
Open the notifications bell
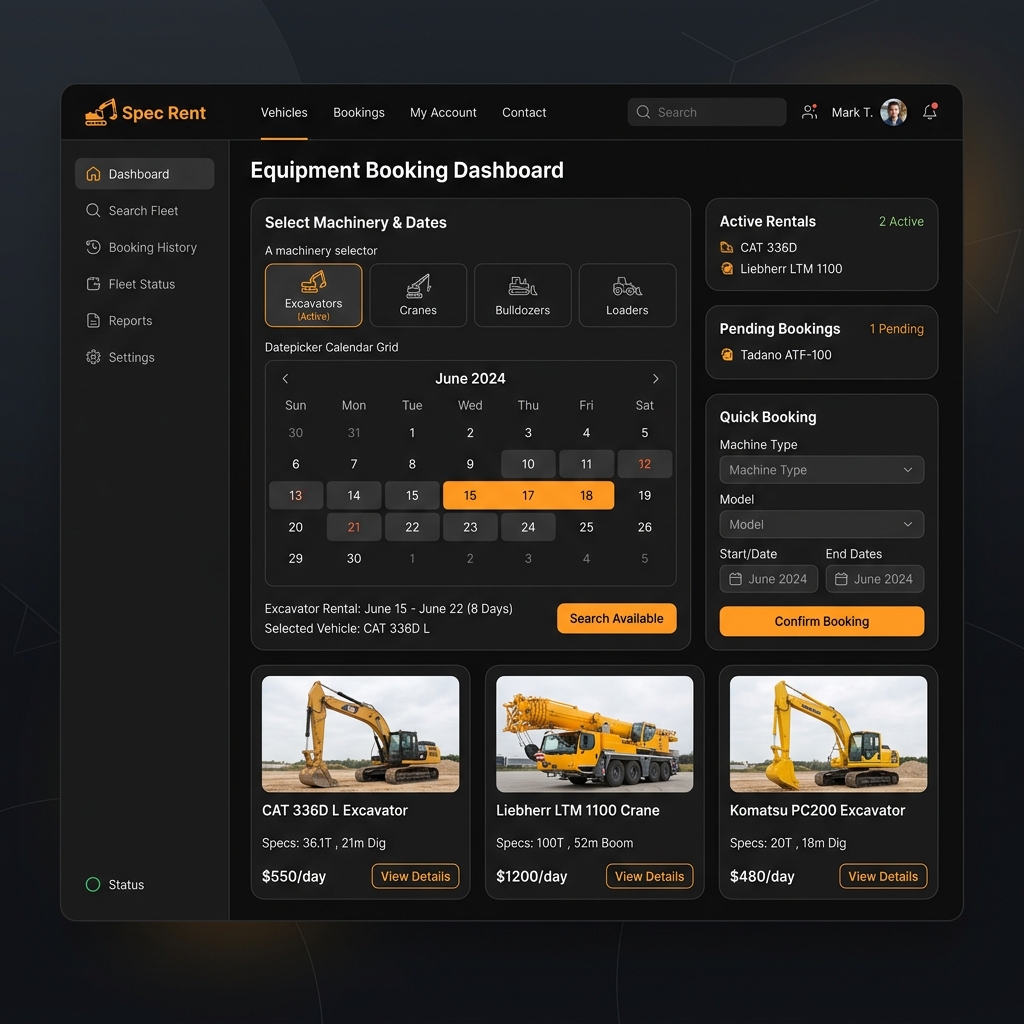tap(929, 112)
